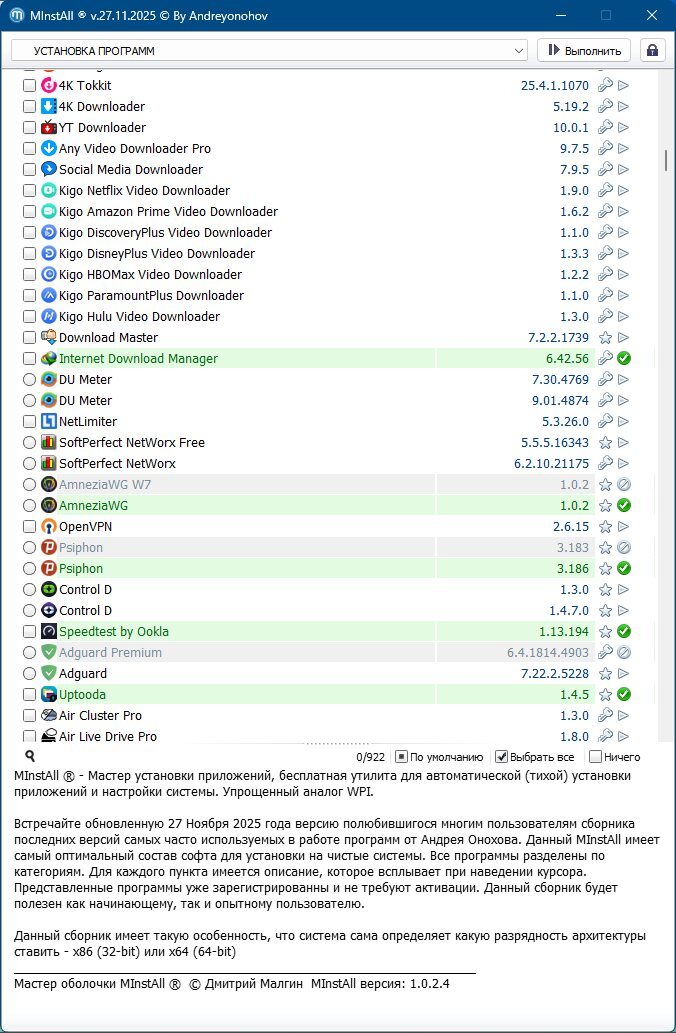The height and width of the screenshot is (1033, 676).
Task: Open the 'УСТАНОВКА ПРОГРАММ' dropdown
Action: (x=269, y=50)
